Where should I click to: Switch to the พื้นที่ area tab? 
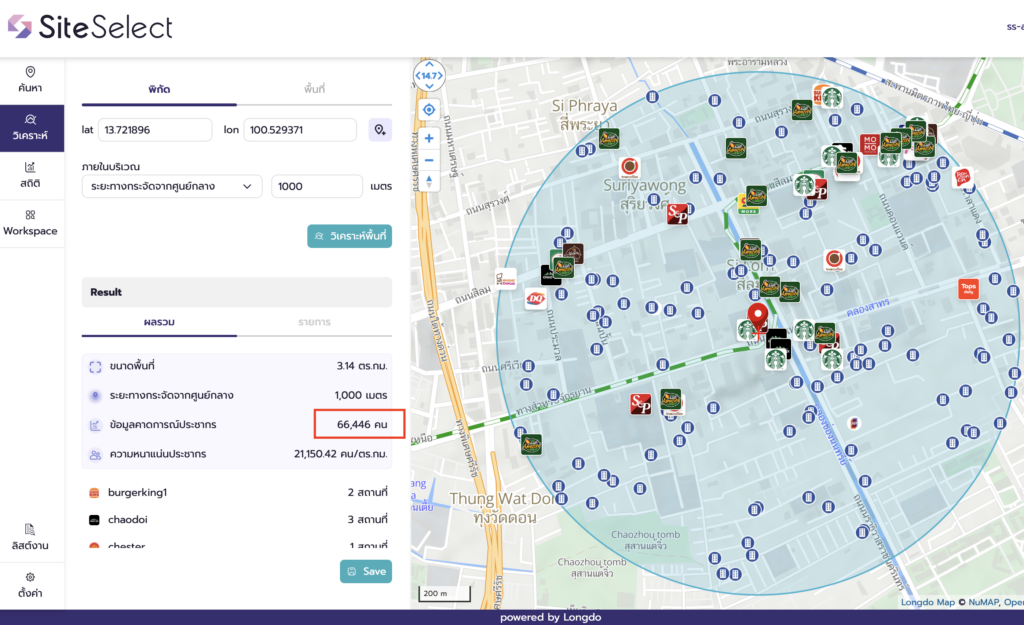coord(314,89)
